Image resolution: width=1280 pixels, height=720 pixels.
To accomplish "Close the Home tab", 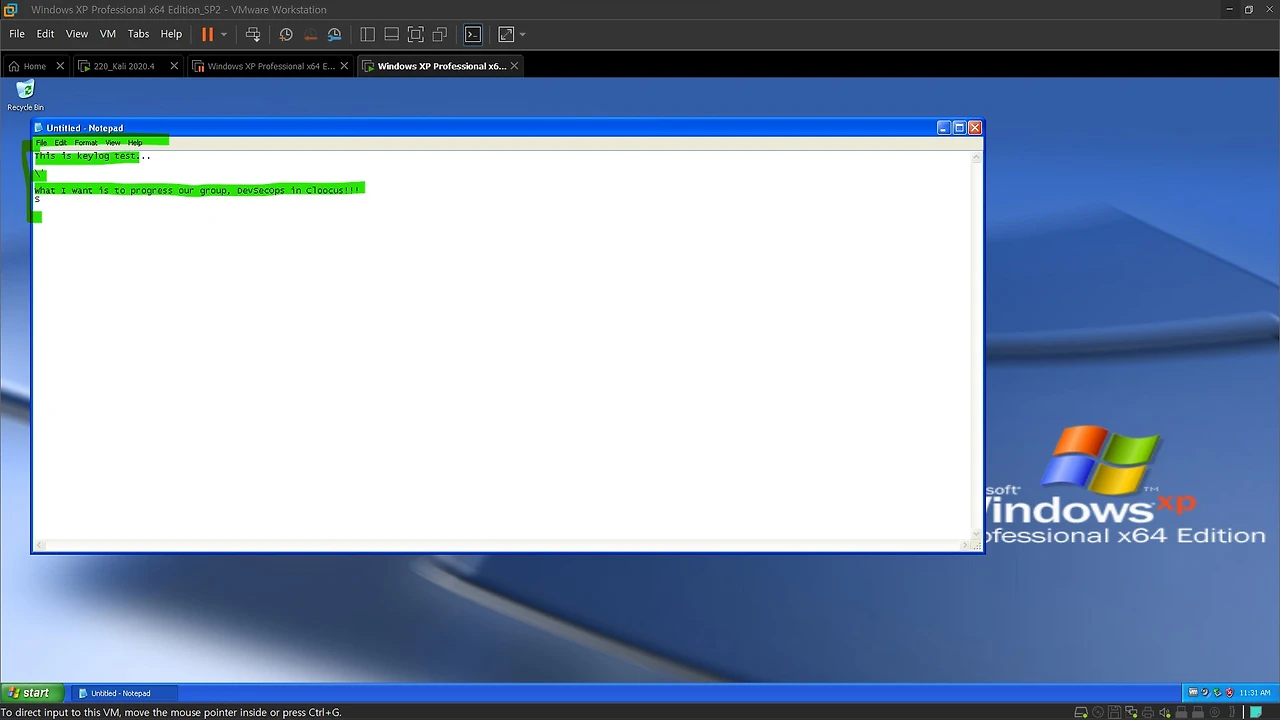I will coord(60,66).
